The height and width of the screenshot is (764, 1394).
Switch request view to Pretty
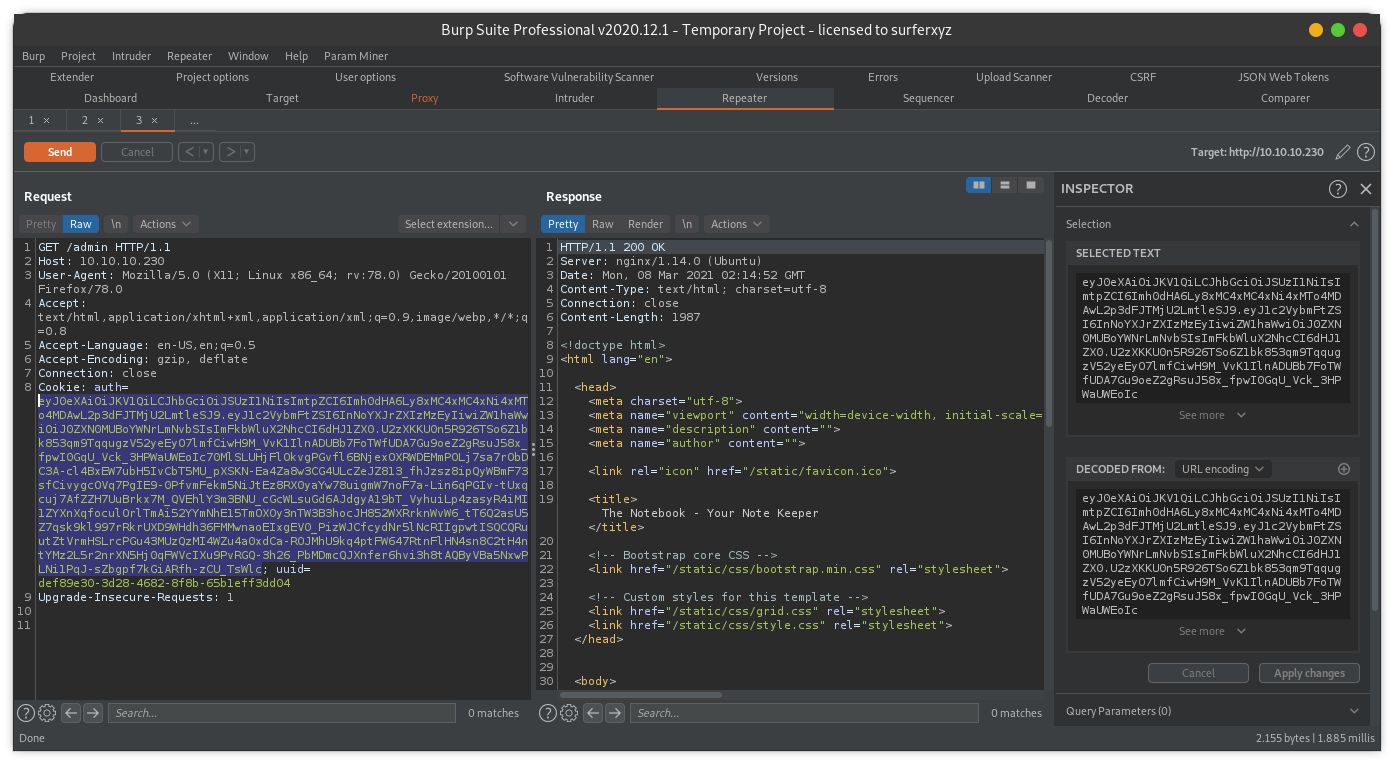coord(41,224)
